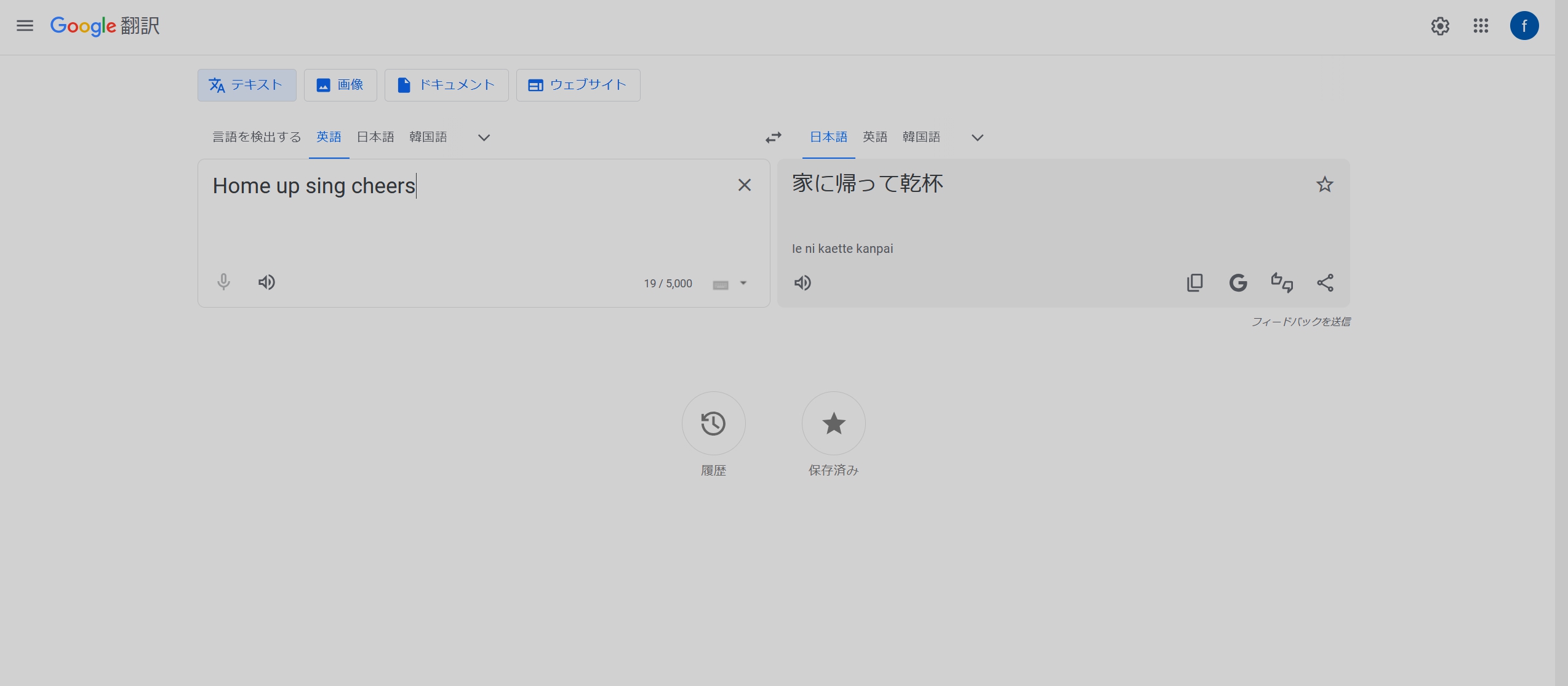Select 韓国語 as the target language
This screenshot has width=1568, height=686.
pyautogui.click(x=921, y=137)
